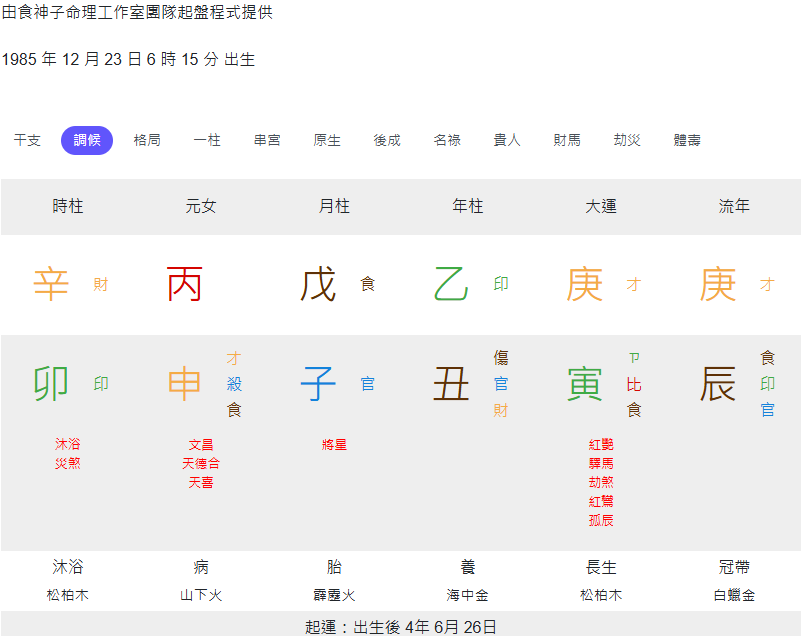Open the 財馬 tab

coord(567,140)
